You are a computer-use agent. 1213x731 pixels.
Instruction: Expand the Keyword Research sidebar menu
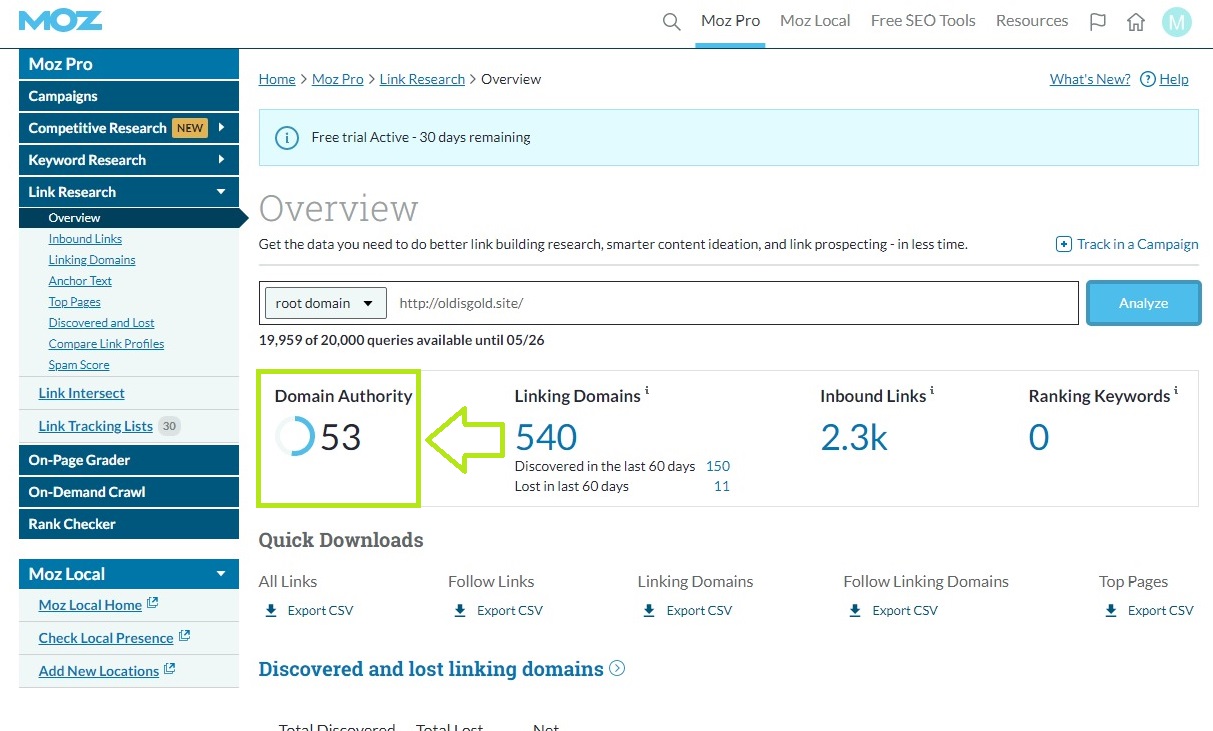point(221,160)
